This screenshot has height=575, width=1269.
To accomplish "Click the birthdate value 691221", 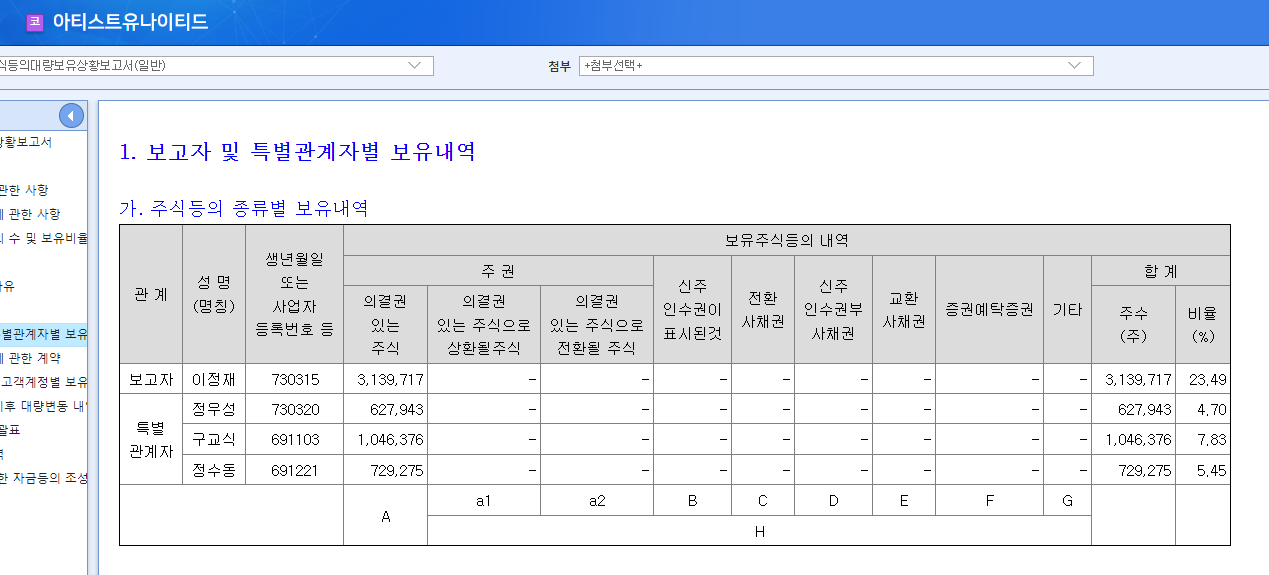I will pyautogui.click(x=294, y=470).
